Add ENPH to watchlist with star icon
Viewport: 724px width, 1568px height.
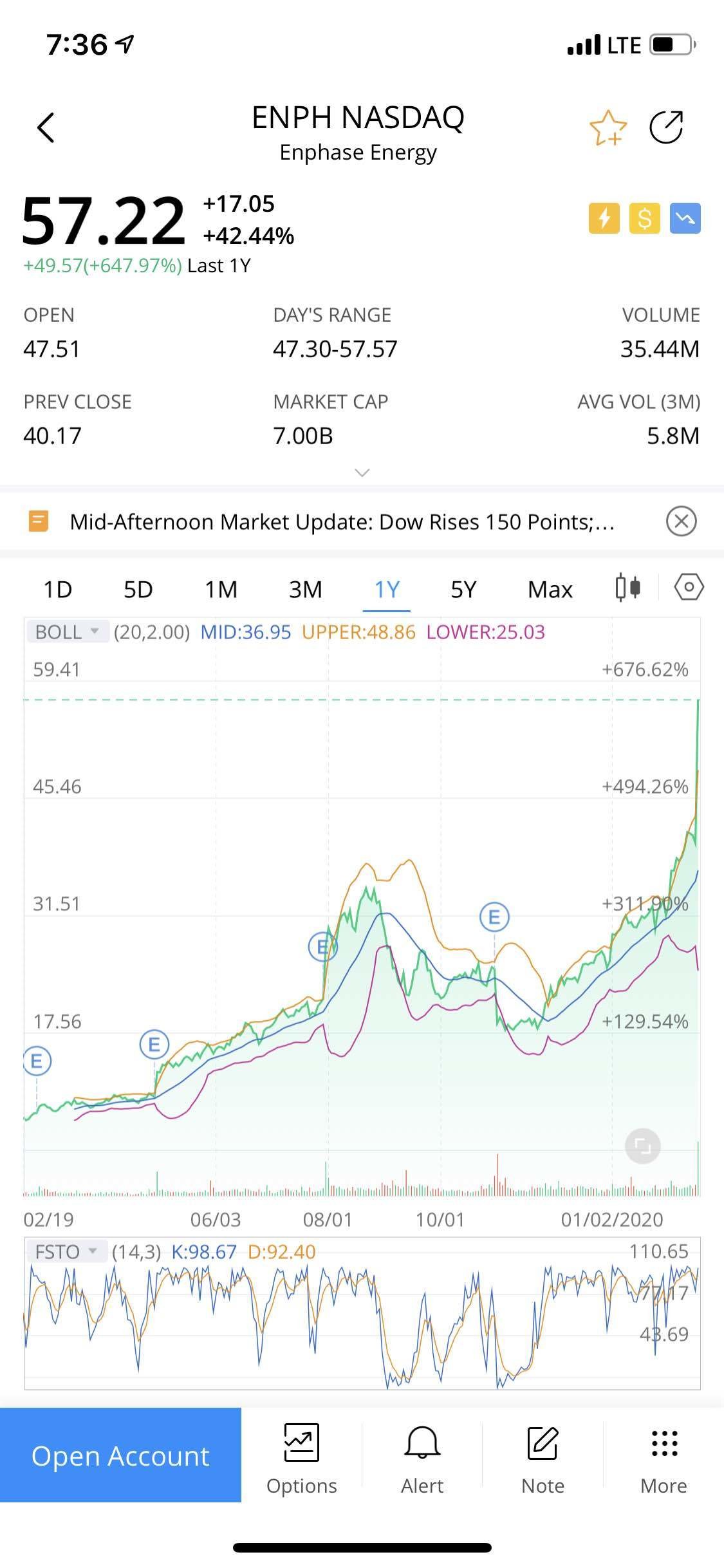607,127
